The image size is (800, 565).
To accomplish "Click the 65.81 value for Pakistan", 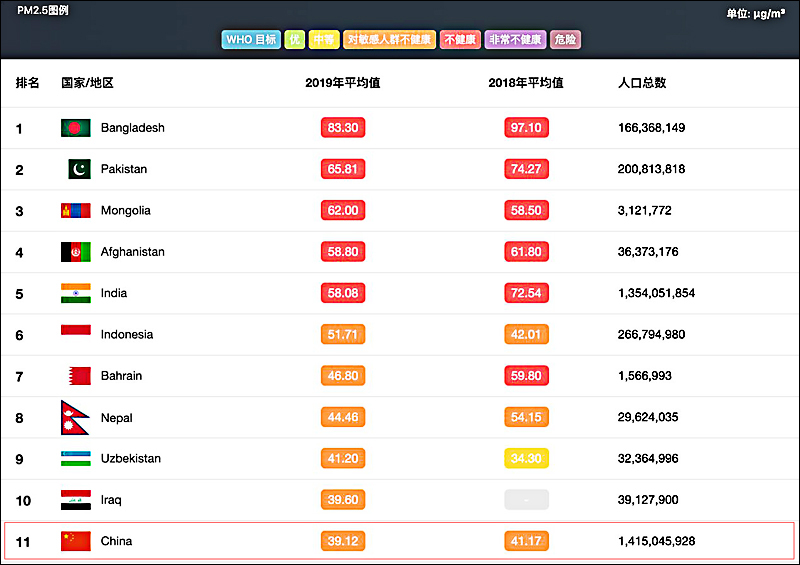I will click(343, 169).
